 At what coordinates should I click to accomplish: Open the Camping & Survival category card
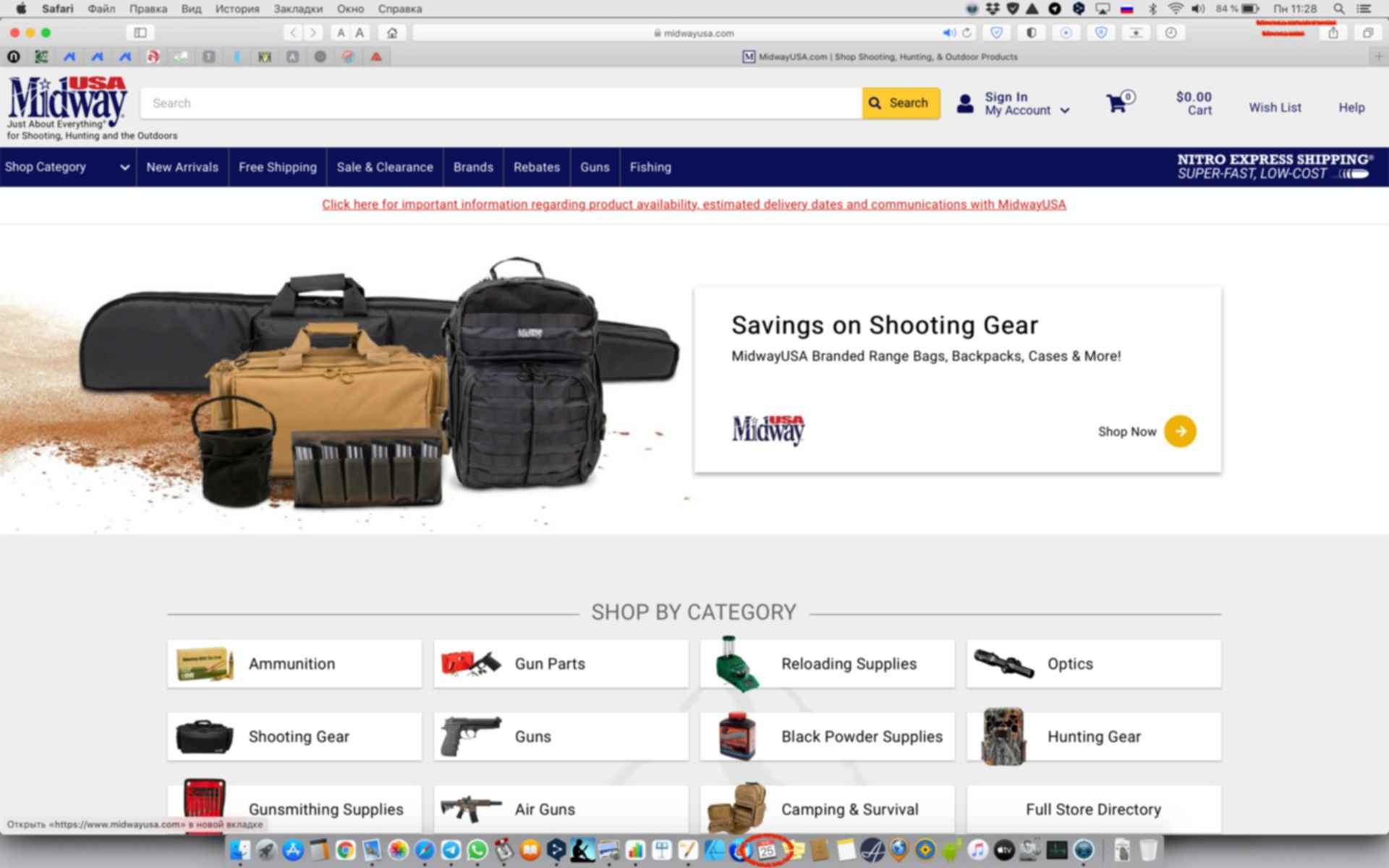pyautogui.click(x=827, y=809)
